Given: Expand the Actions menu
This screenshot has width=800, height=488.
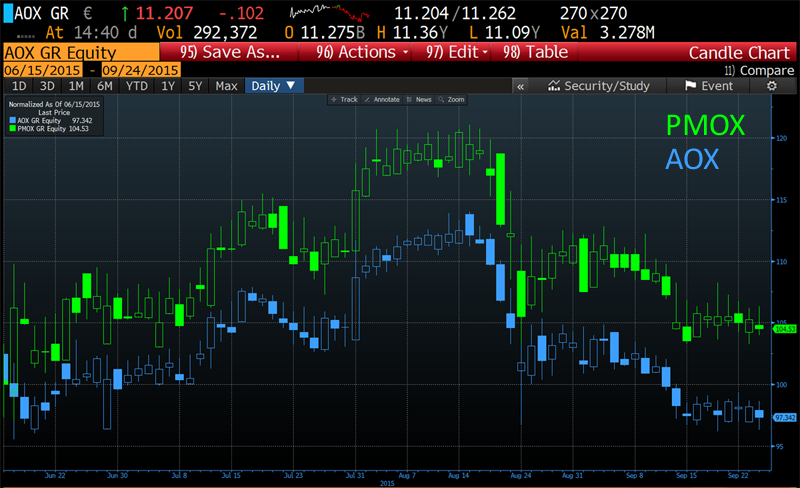Looking at the screenshot, I should click(x=362, y=52).
